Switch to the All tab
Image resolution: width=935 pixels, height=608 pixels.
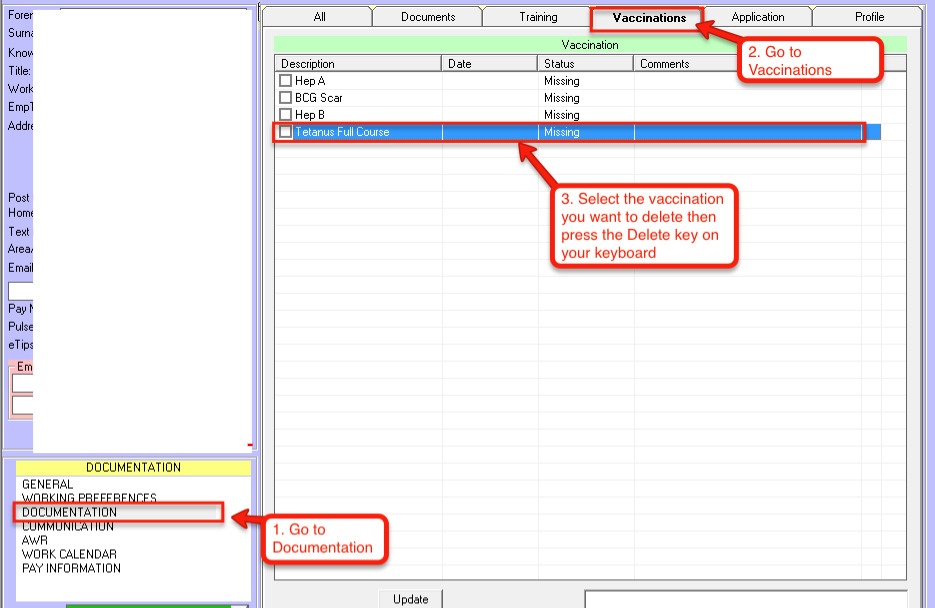(319, 17)
